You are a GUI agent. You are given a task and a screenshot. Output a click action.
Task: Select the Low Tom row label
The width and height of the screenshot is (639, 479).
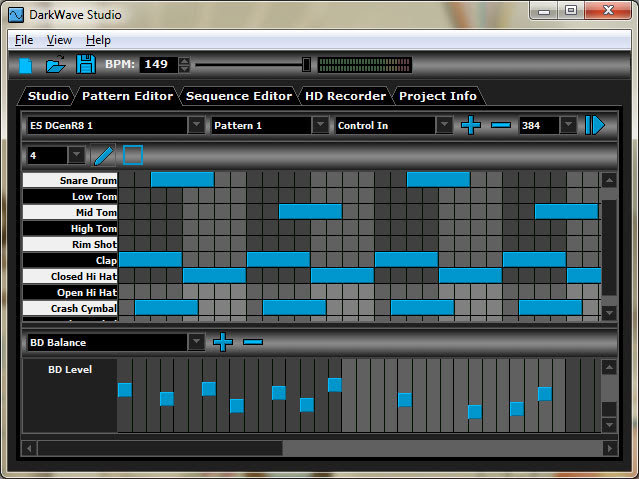pos(70,196)
